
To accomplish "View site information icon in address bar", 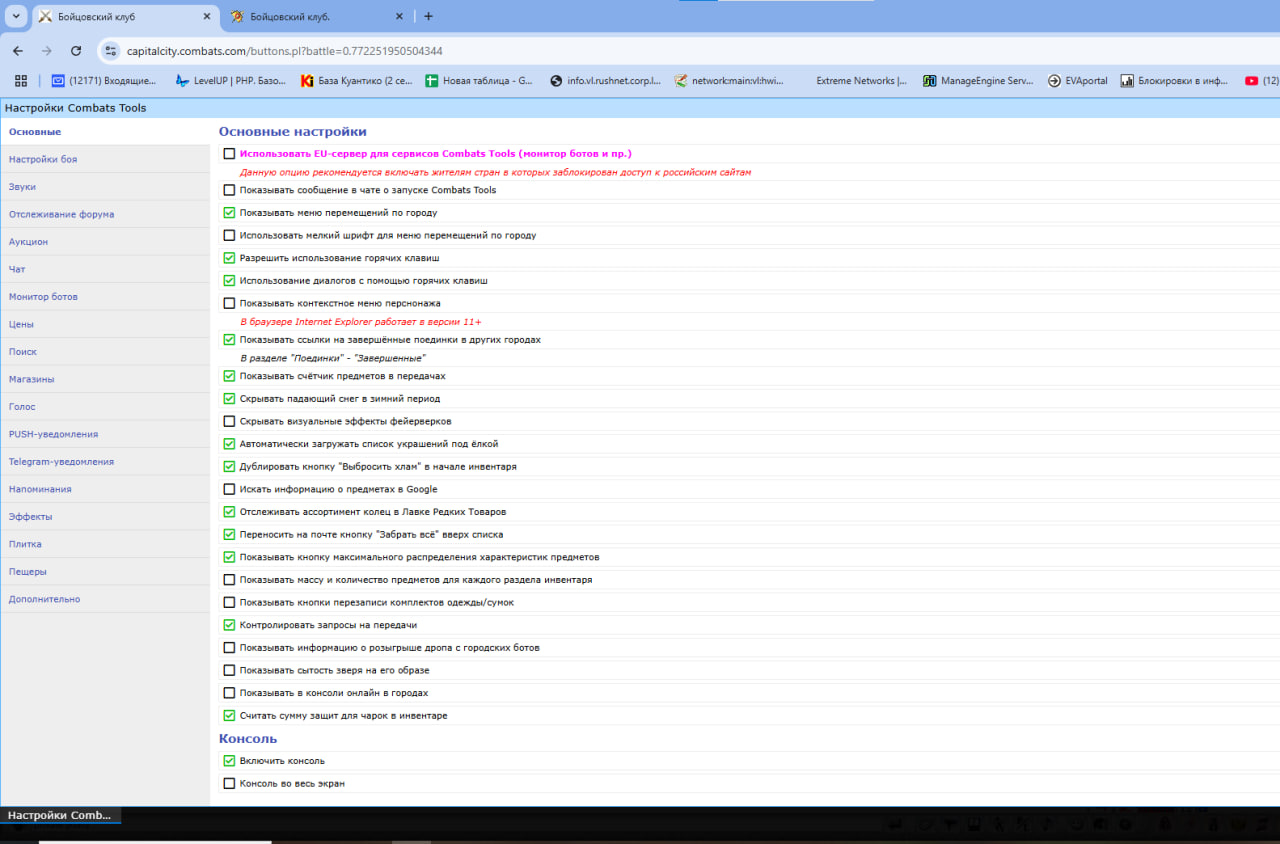I will [111, 51].
